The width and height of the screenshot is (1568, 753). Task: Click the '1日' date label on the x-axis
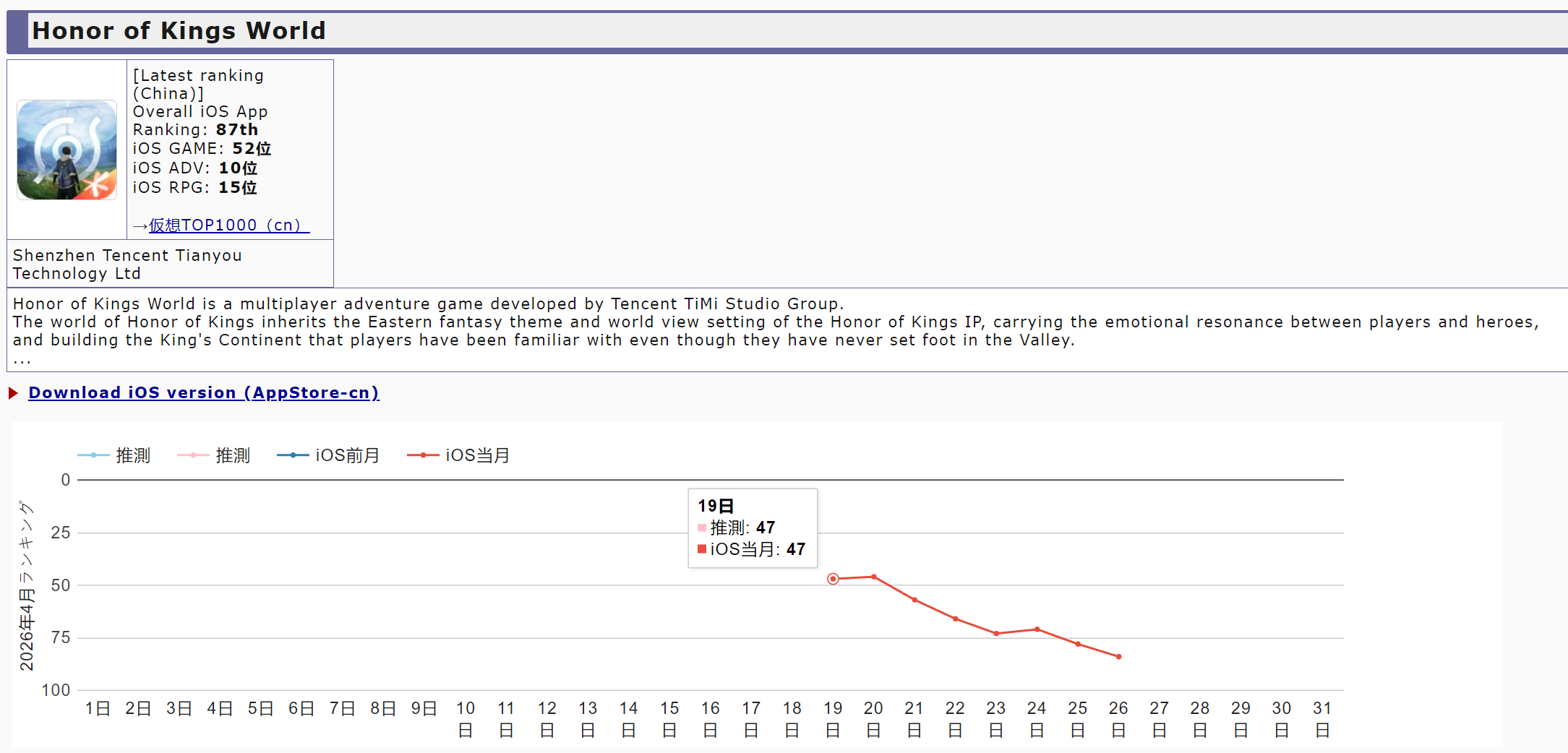pyautogui.click(x=98, y=708)
